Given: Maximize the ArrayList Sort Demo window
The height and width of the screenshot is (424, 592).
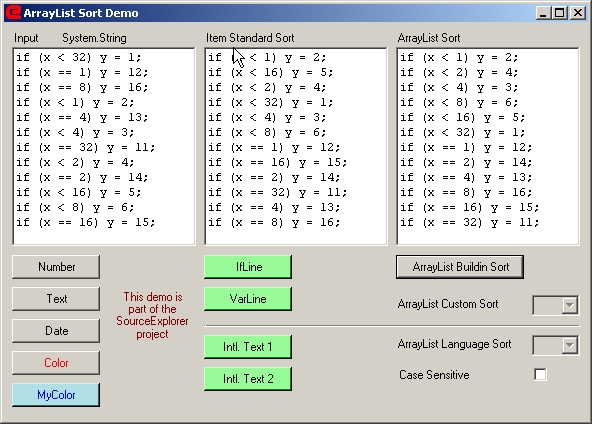Looking at the screenshot, I should (560, 13).
